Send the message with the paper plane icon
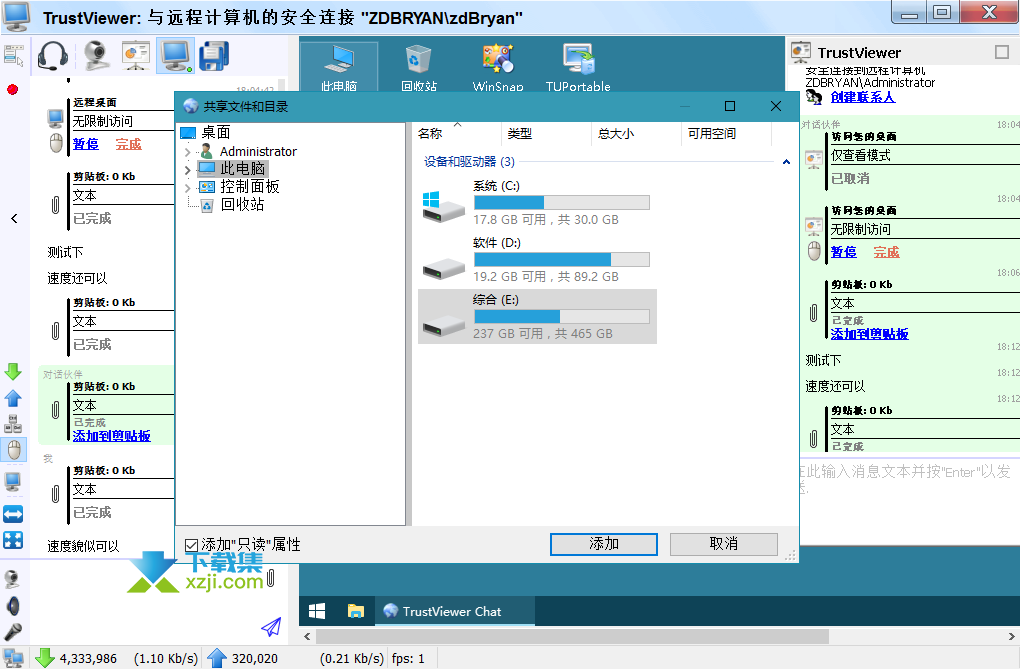 [x=271, y=627]
